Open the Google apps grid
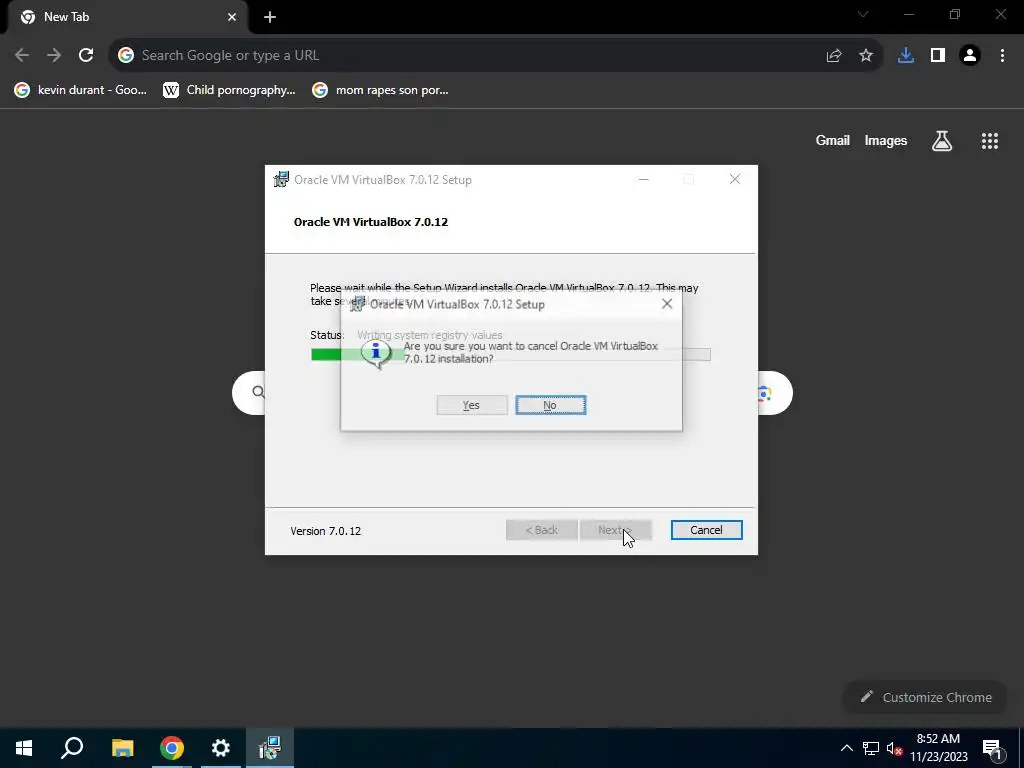 [990, 140]
